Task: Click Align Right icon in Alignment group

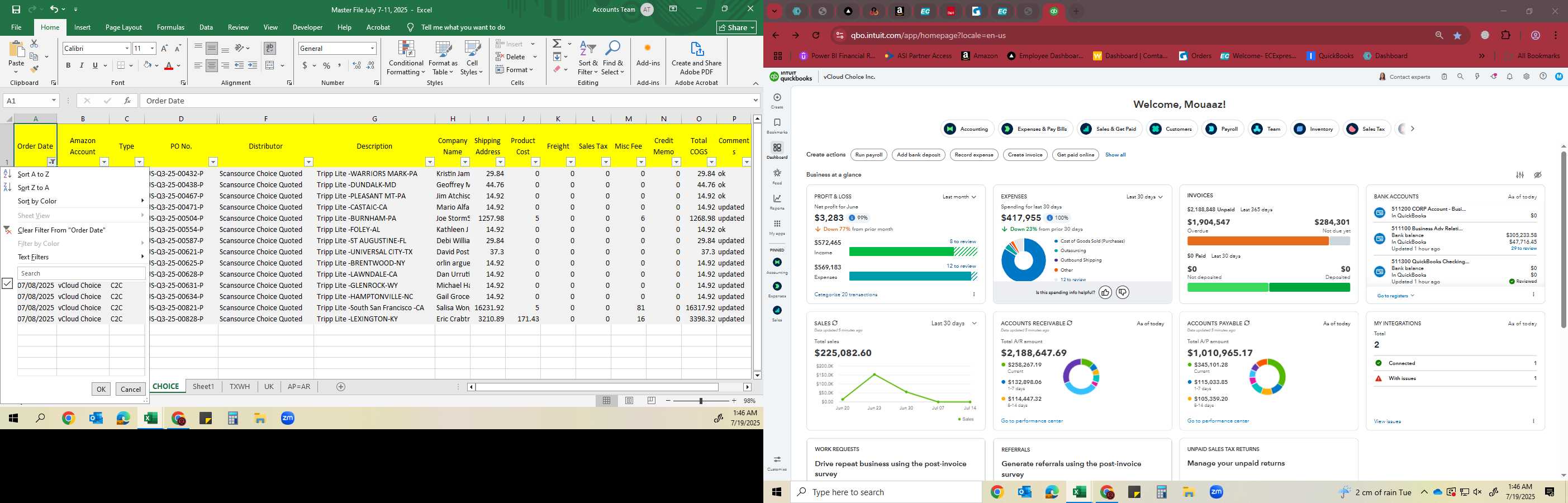Action: click(x=225, y=66)
